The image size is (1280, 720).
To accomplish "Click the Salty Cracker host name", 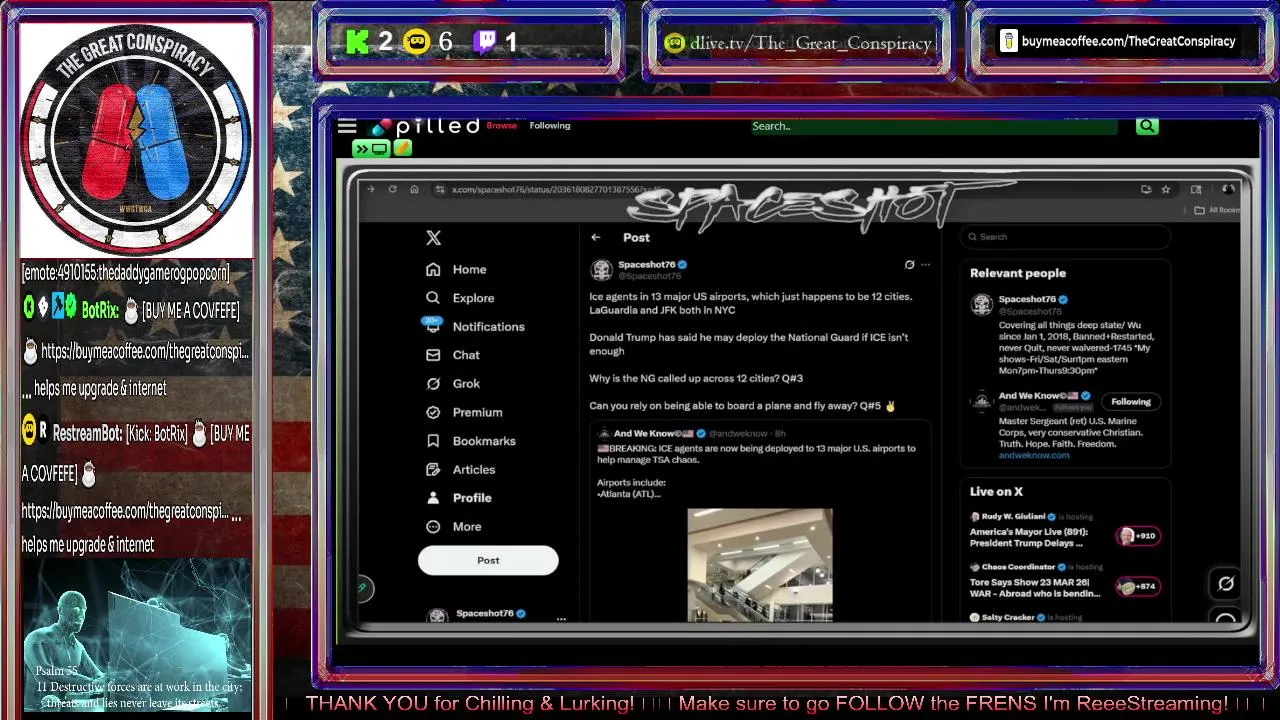I will point(1008,617).
